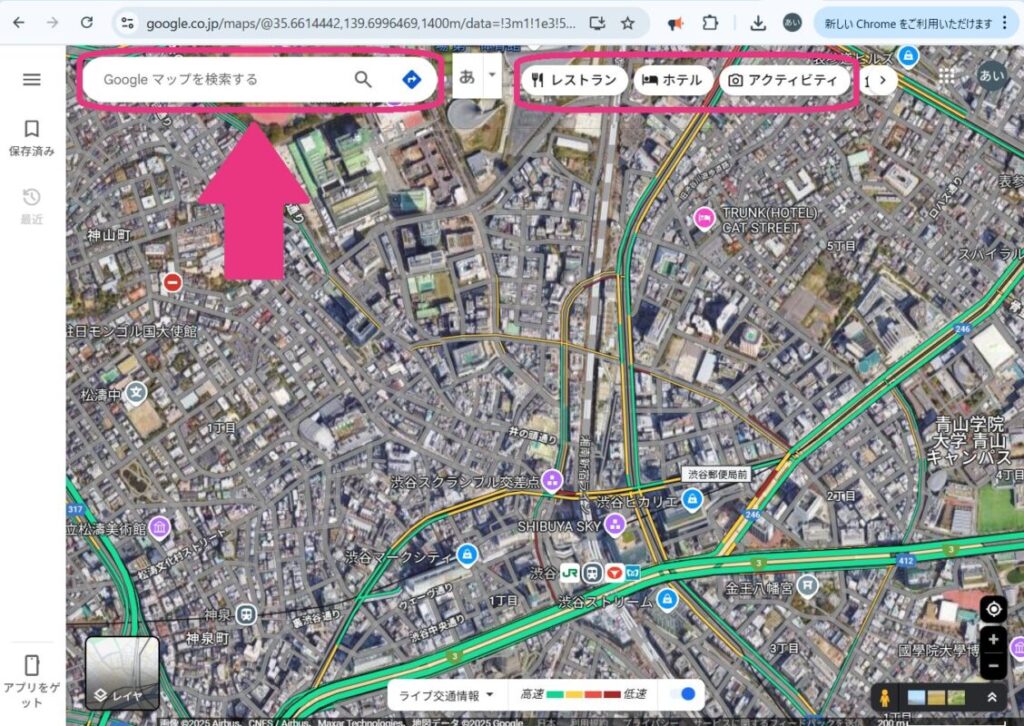Reload the page
Screen dimensions: 1024x726
(x=87, y=23)
